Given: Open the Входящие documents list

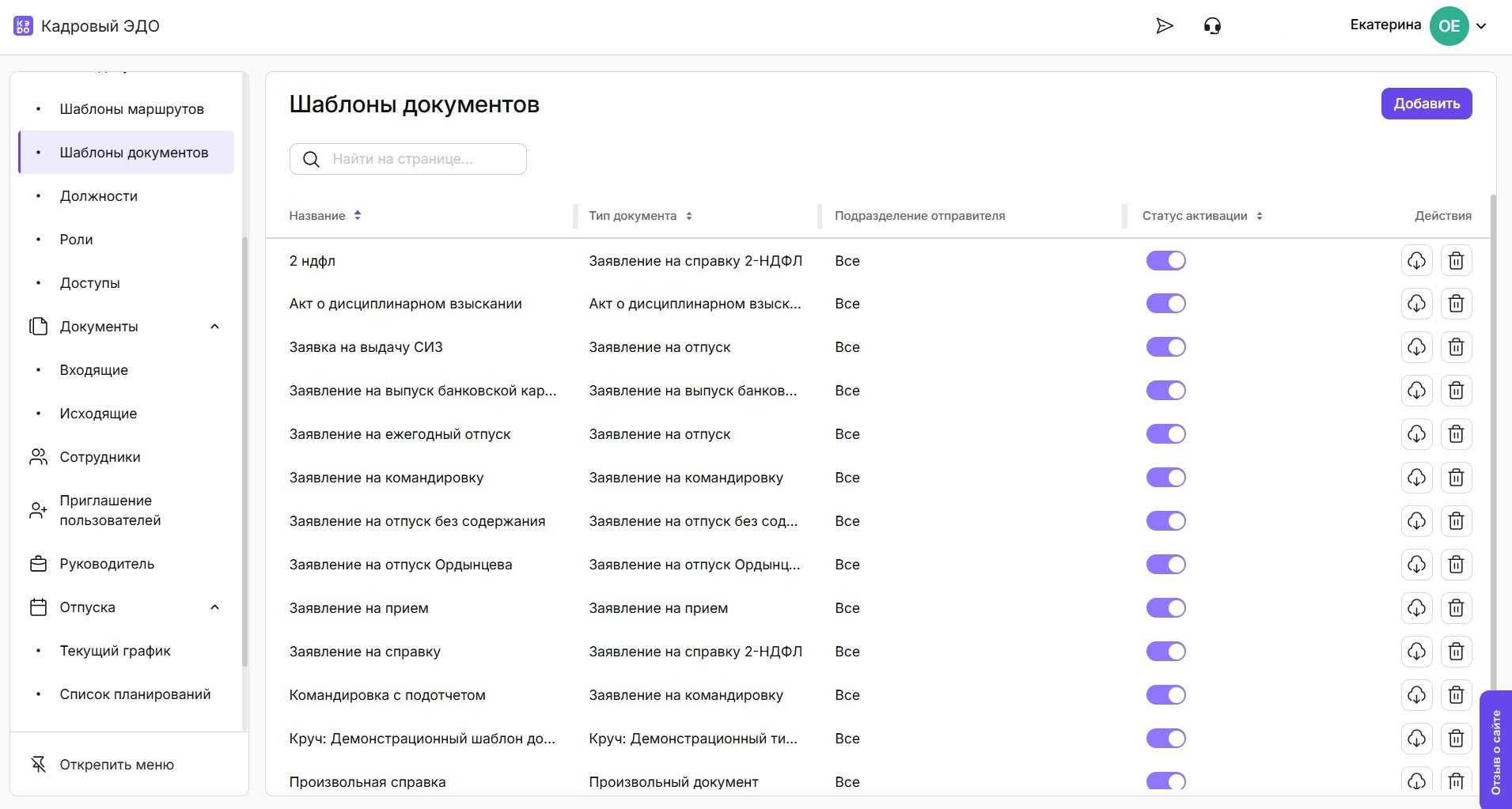Looking at the screenshot, I should point(94,369).
